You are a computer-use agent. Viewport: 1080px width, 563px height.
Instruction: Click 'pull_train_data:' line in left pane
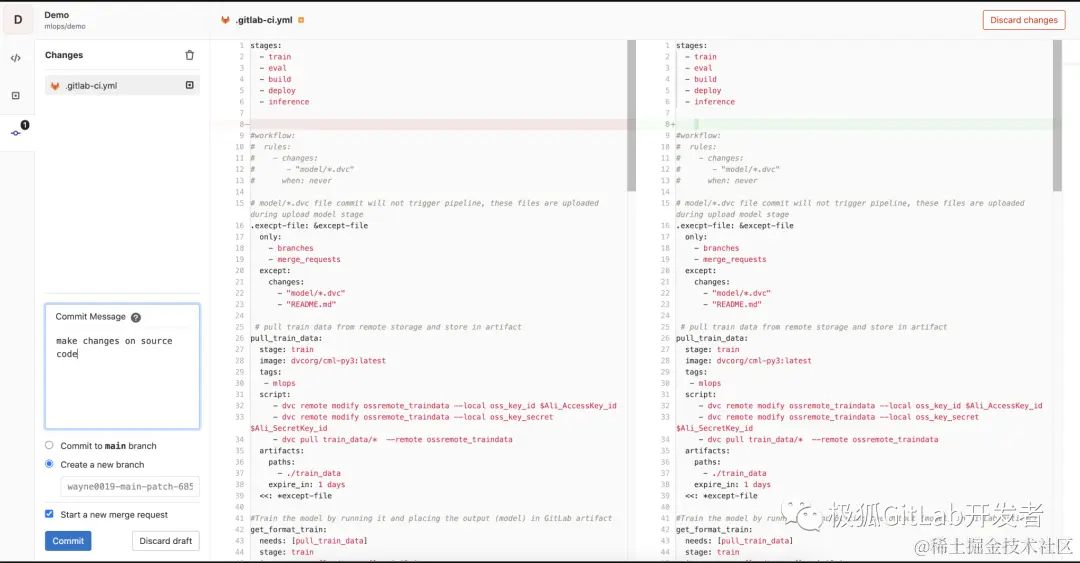pos(286,338)
